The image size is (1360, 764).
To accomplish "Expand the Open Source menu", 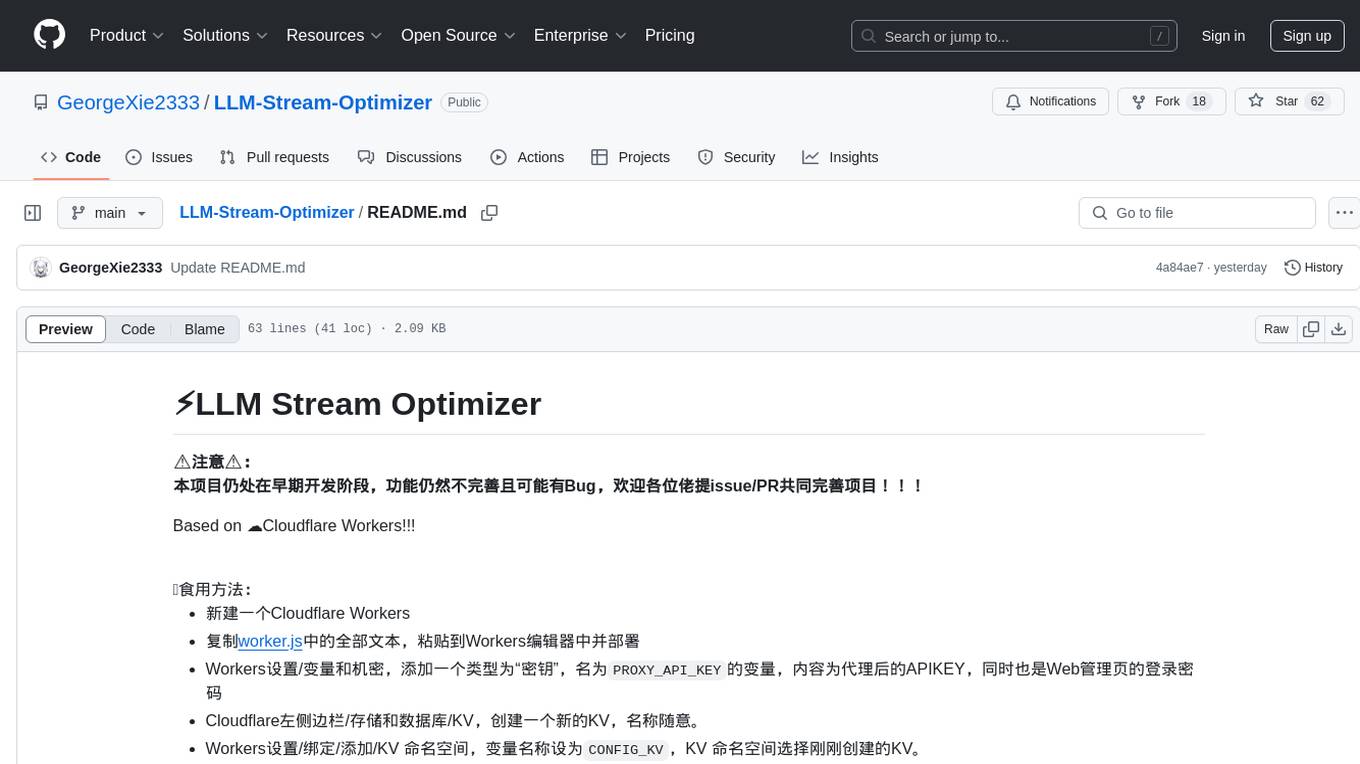I will [x=458, y=35].
